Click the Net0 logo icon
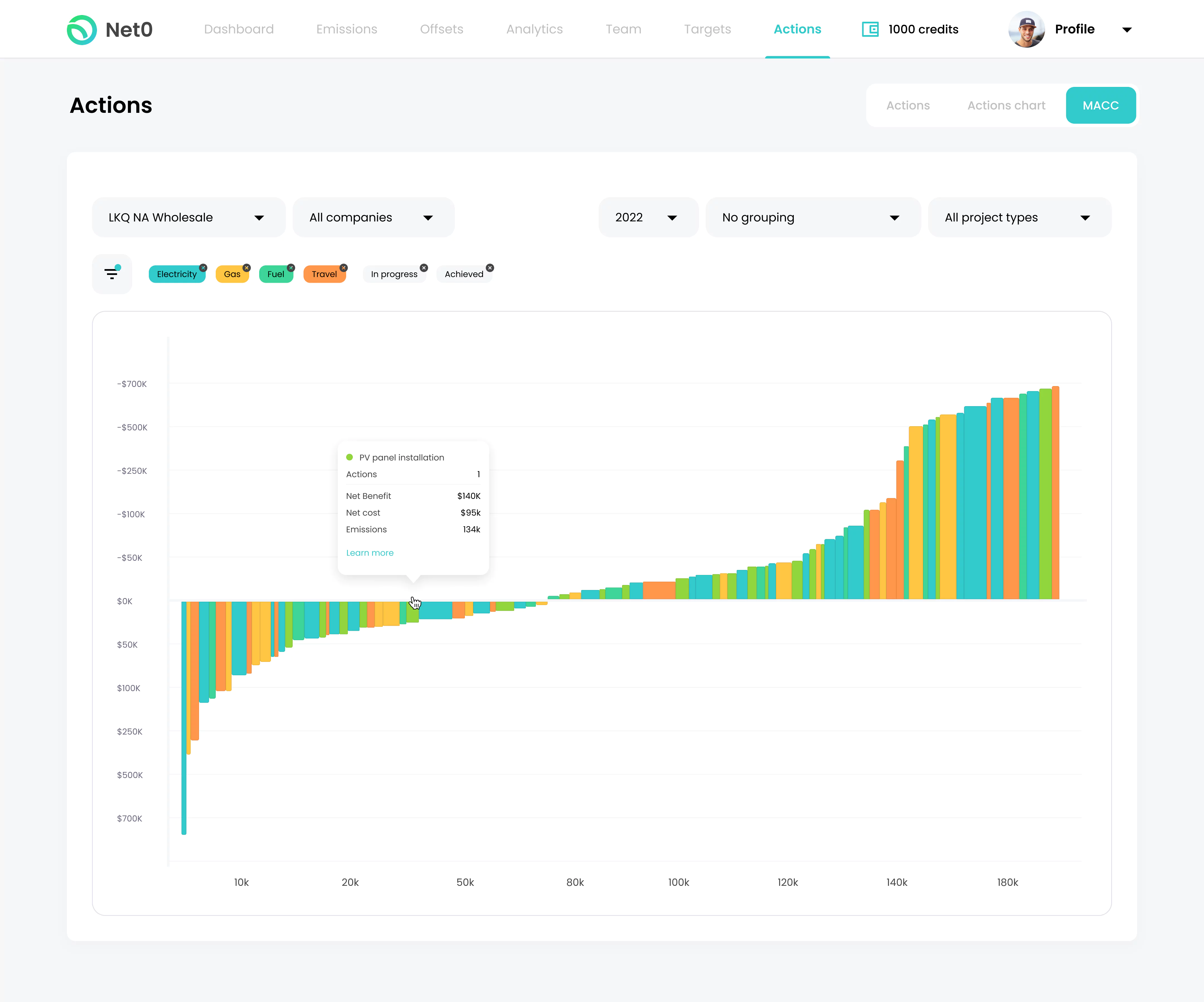Image resolution: width=1204 pixels, height=1002 pixels. click(x=82, y=30)
